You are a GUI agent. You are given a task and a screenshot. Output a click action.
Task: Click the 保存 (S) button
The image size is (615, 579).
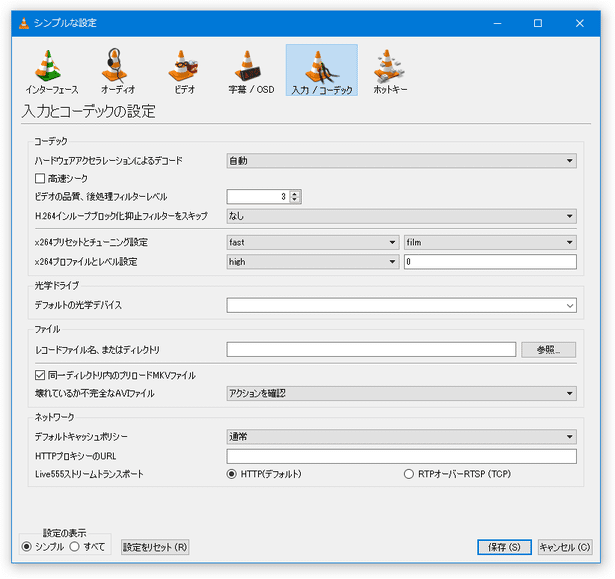coord(504,547)
